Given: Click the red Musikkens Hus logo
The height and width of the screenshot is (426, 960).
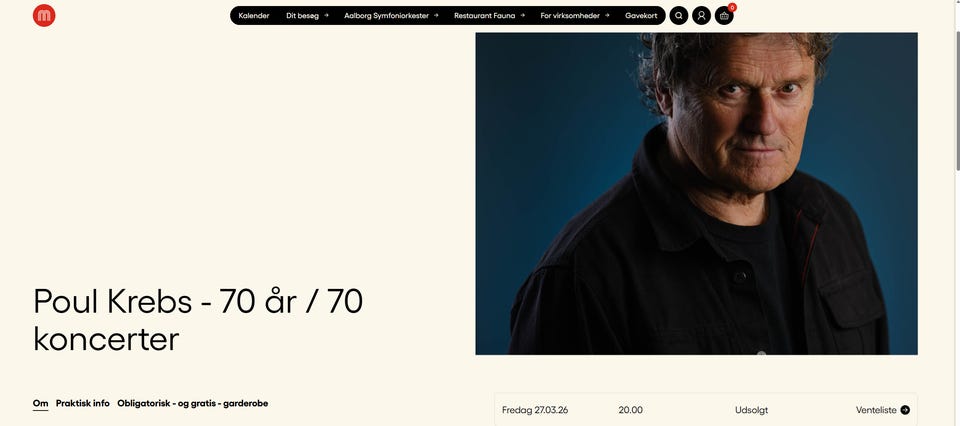Looking at the screenshot, I should 44,15.
